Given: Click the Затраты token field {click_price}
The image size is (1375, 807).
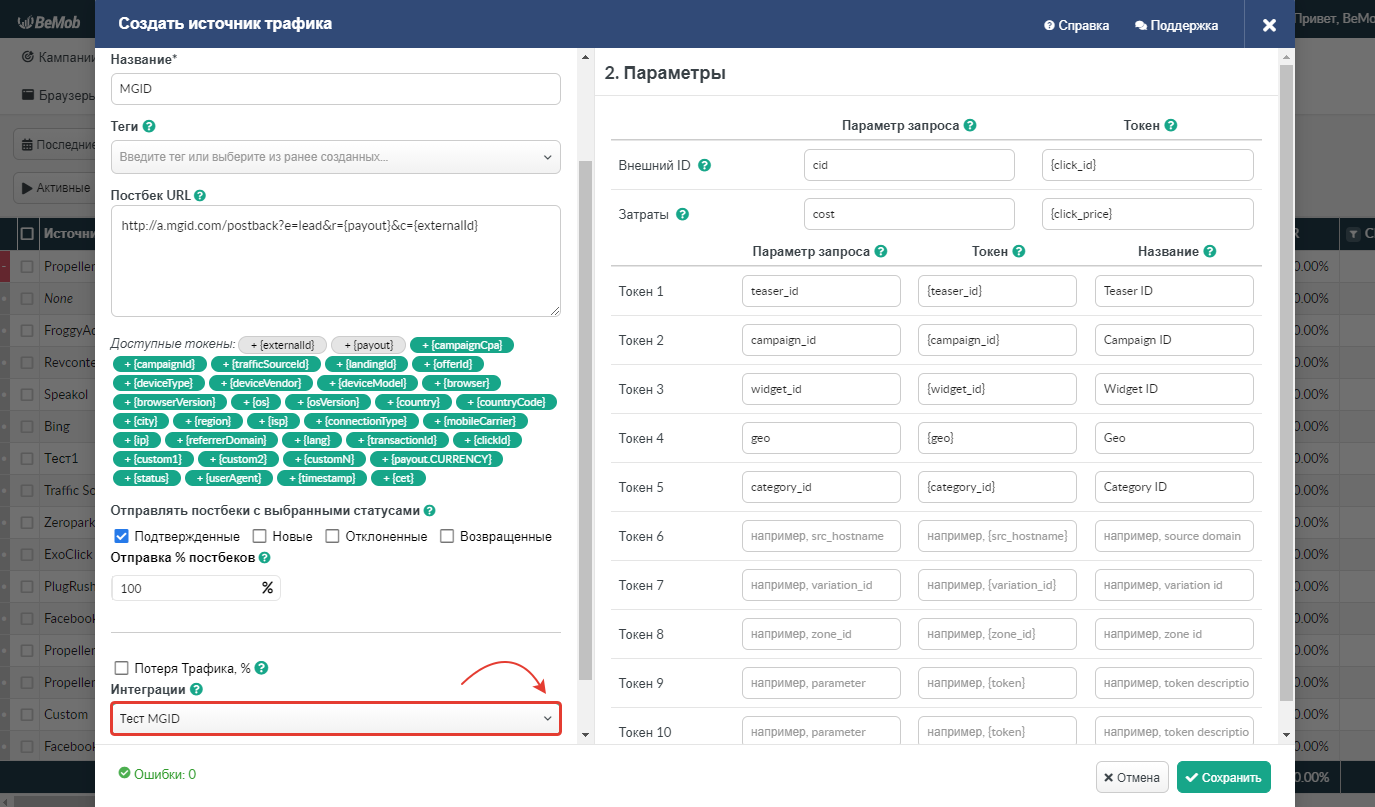Looking at the screenshot, I should pyautogui.click(x=1148, y=214).
